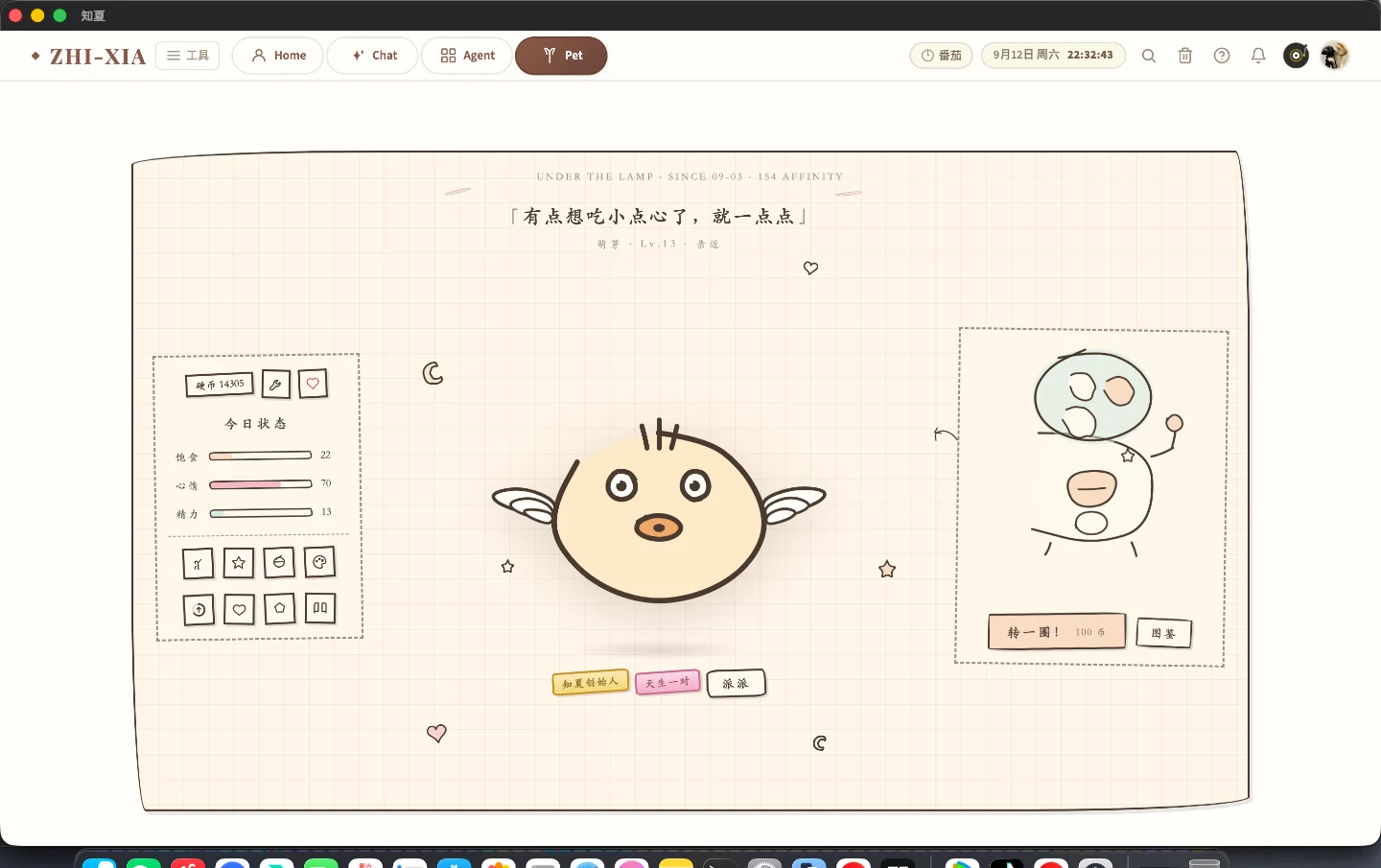Pet the round winged chick character
Screen dimensions: 1381x868
pos(659,513)
